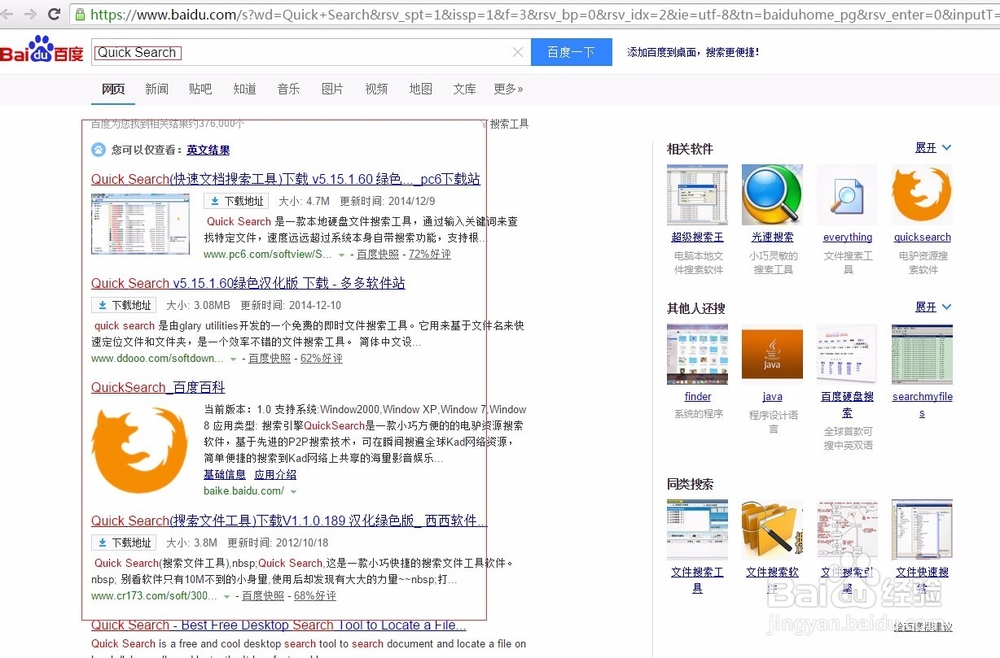The width and height of the screenshot is (1000, 658).
Task: Click the 英文结果 link
Action: (208, 150)
